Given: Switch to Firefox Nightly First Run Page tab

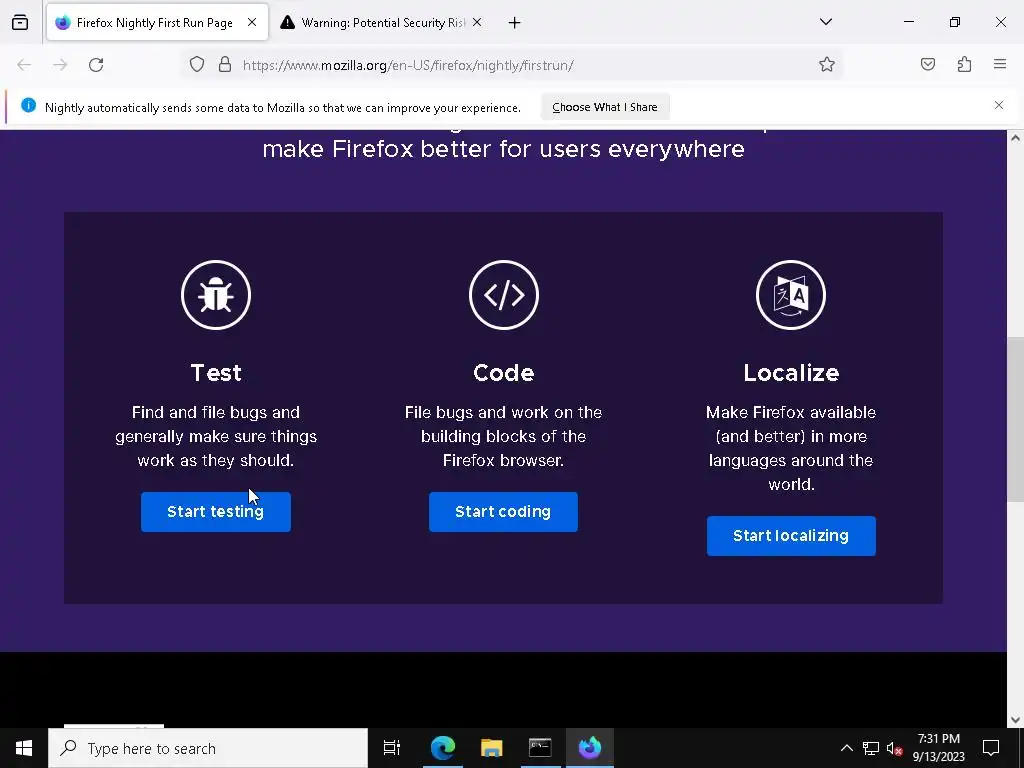Looking at the screenshot, I should 157,23.
